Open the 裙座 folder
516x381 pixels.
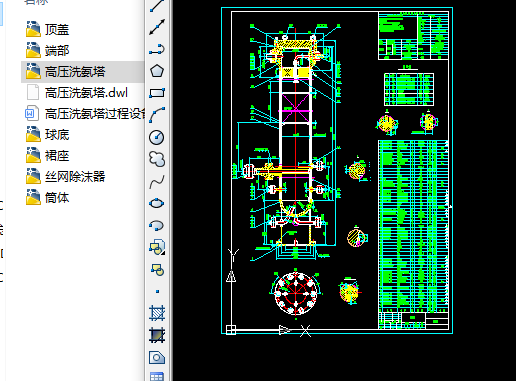48,156
